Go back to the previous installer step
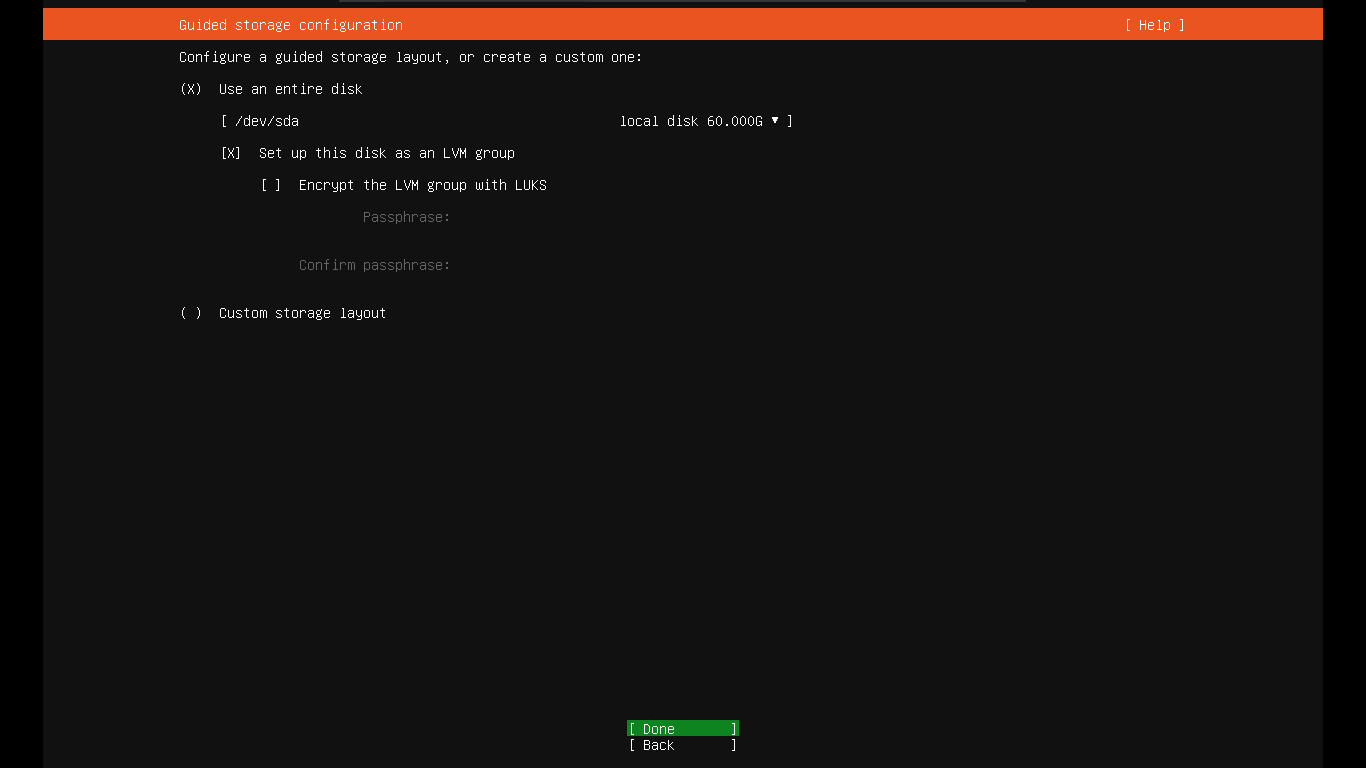This screenshot has height=768, width=1366. point(682,745)
